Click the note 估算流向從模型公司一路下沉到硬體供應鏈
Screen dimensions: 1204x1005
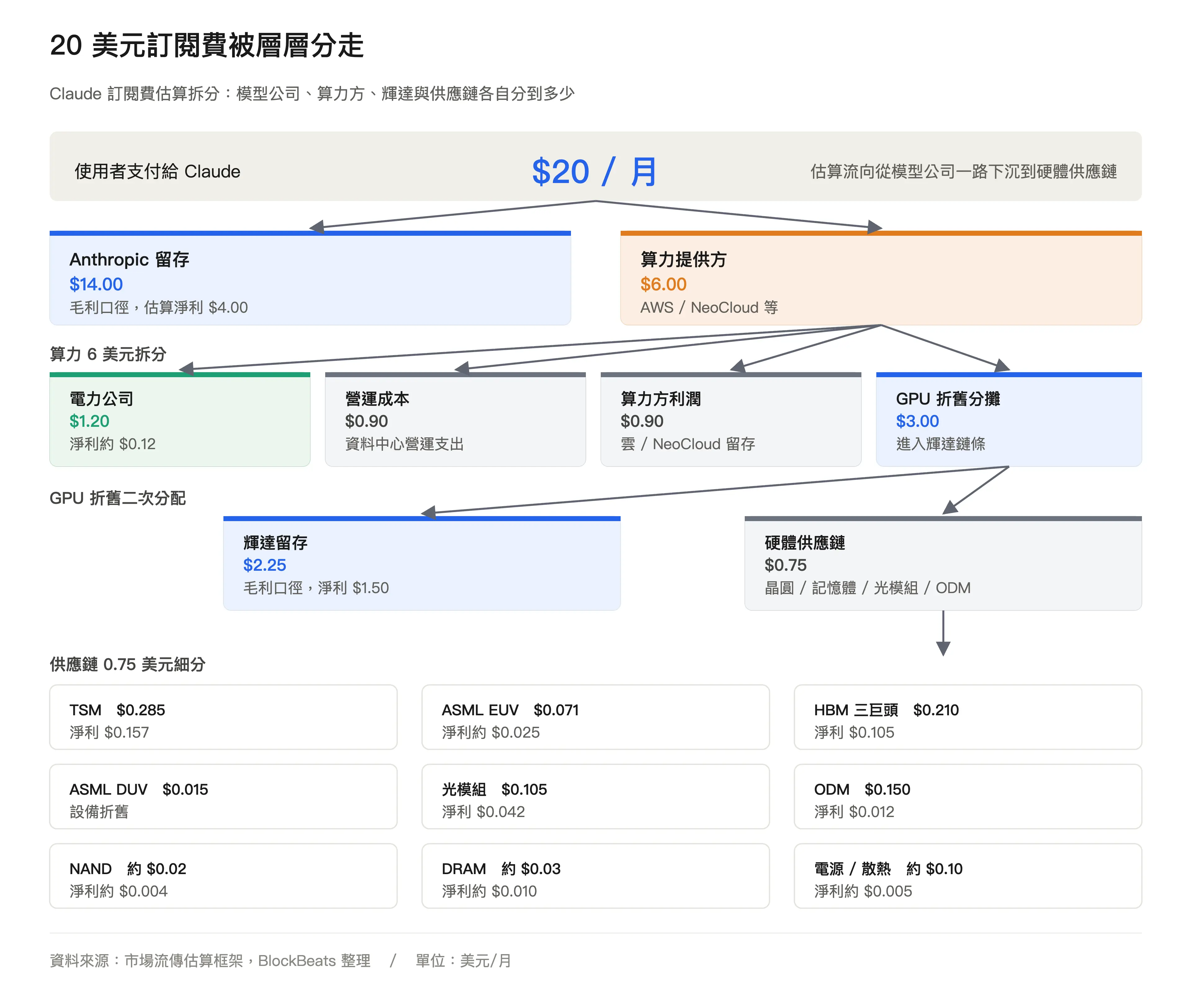(963, 171)
